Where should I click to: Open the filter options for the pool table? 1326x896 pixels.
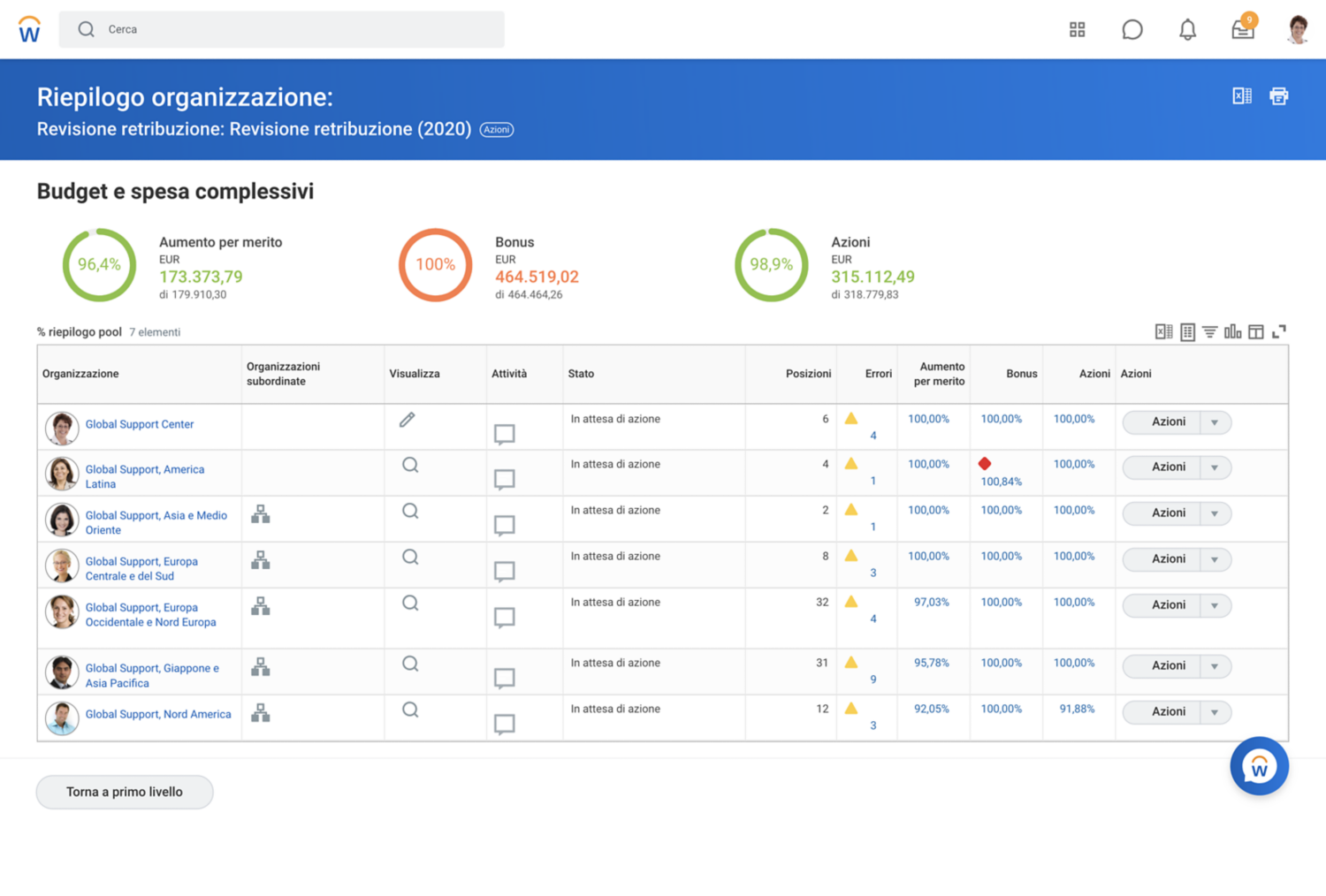click(1209, 331)
